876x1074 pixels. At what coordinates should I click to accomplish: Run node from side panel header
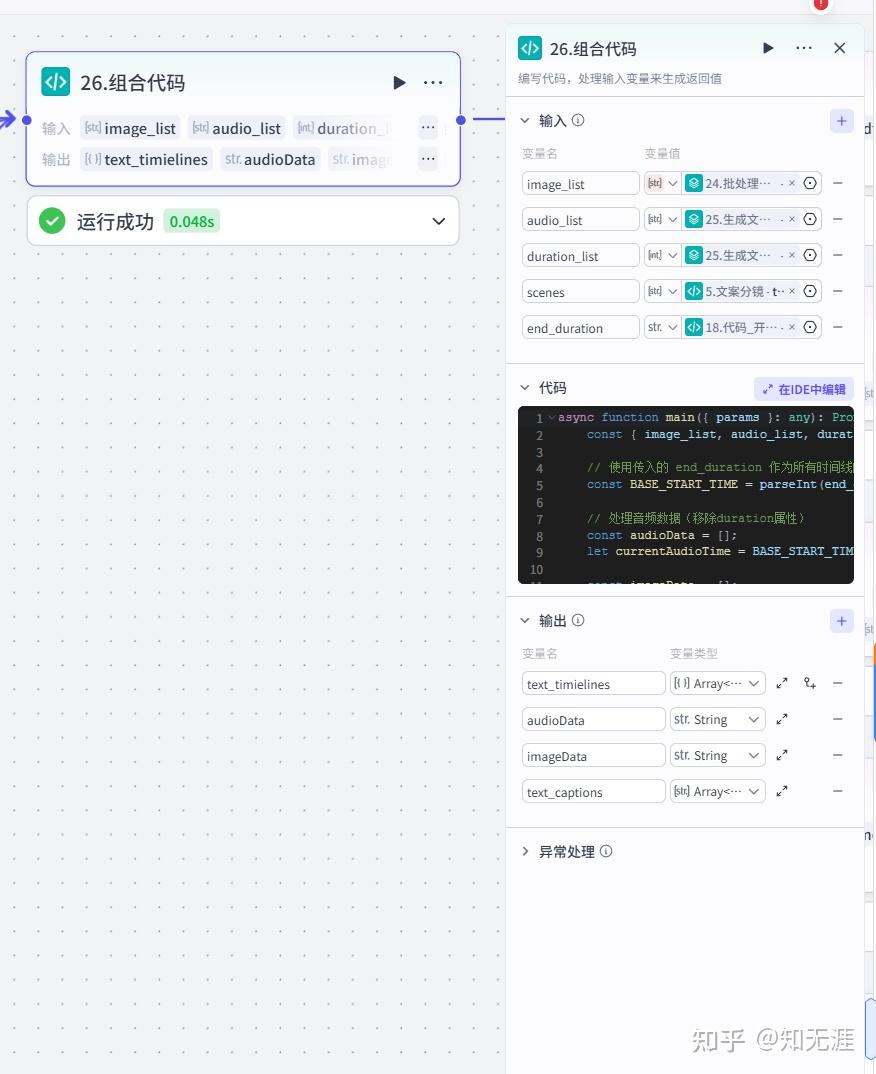coord(768,48)
